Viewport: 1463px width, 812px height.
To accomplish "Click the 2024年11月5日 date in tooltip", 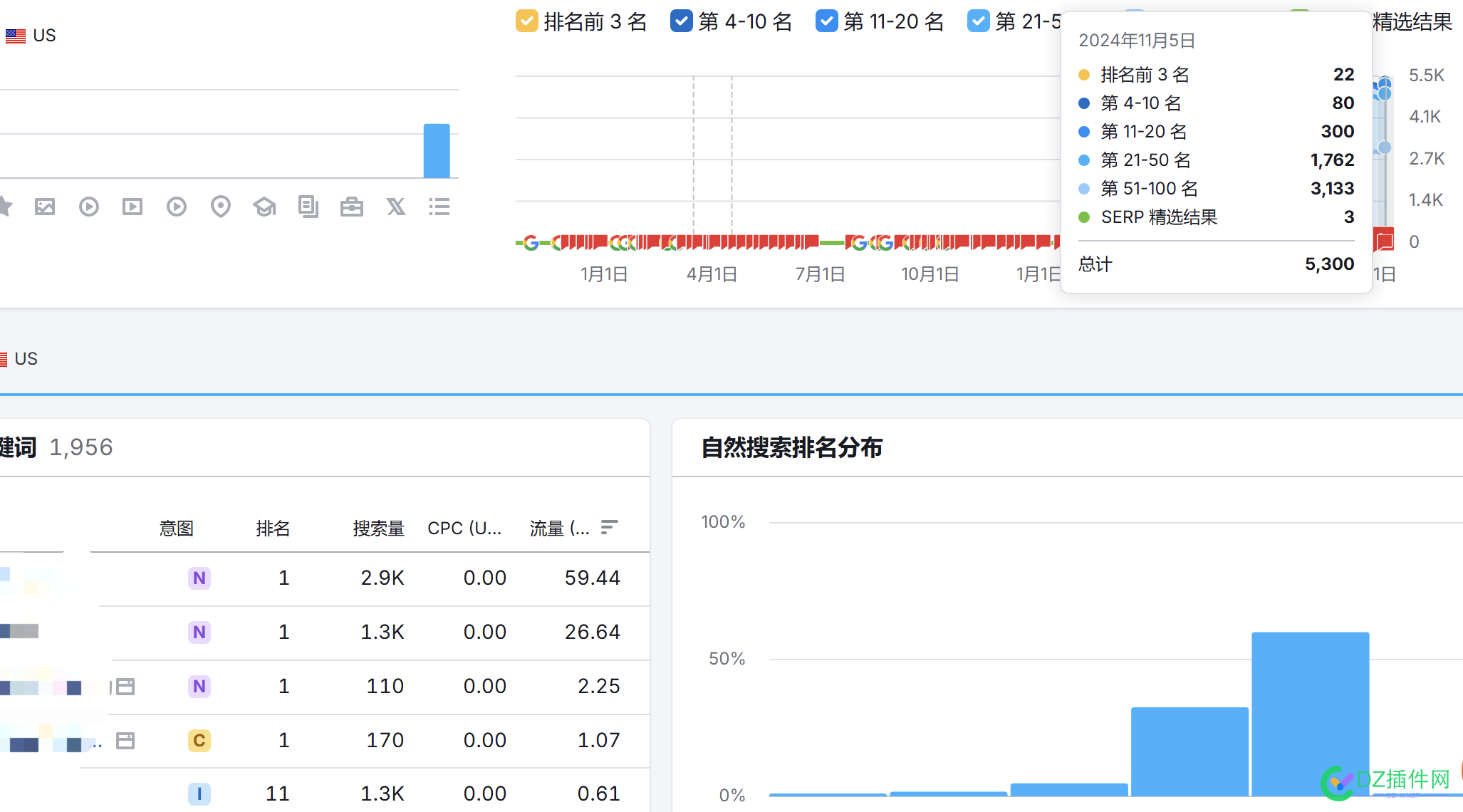I will click(x=1137, y=41).
